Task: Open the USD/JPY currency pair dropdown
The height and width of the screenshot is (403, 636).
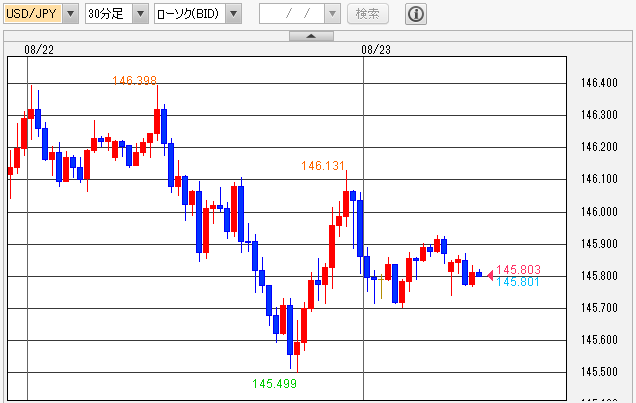Action: [71, 14]
